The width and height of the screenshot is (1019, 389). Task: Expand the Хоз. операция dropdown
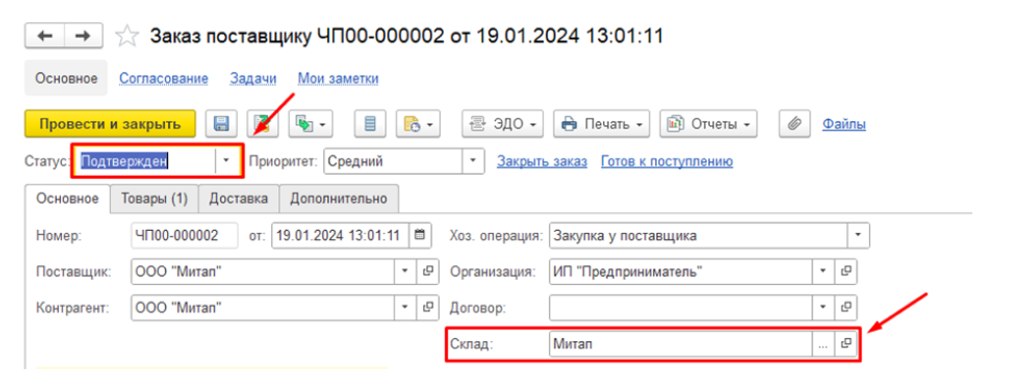[x=858, y=236]
